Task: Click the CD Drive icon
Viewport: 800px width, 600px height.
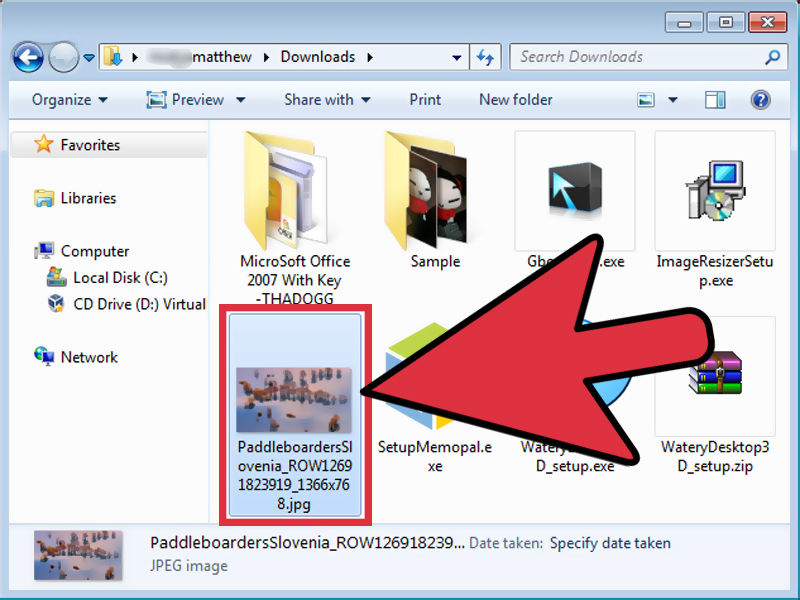Action: click(56, 303)
